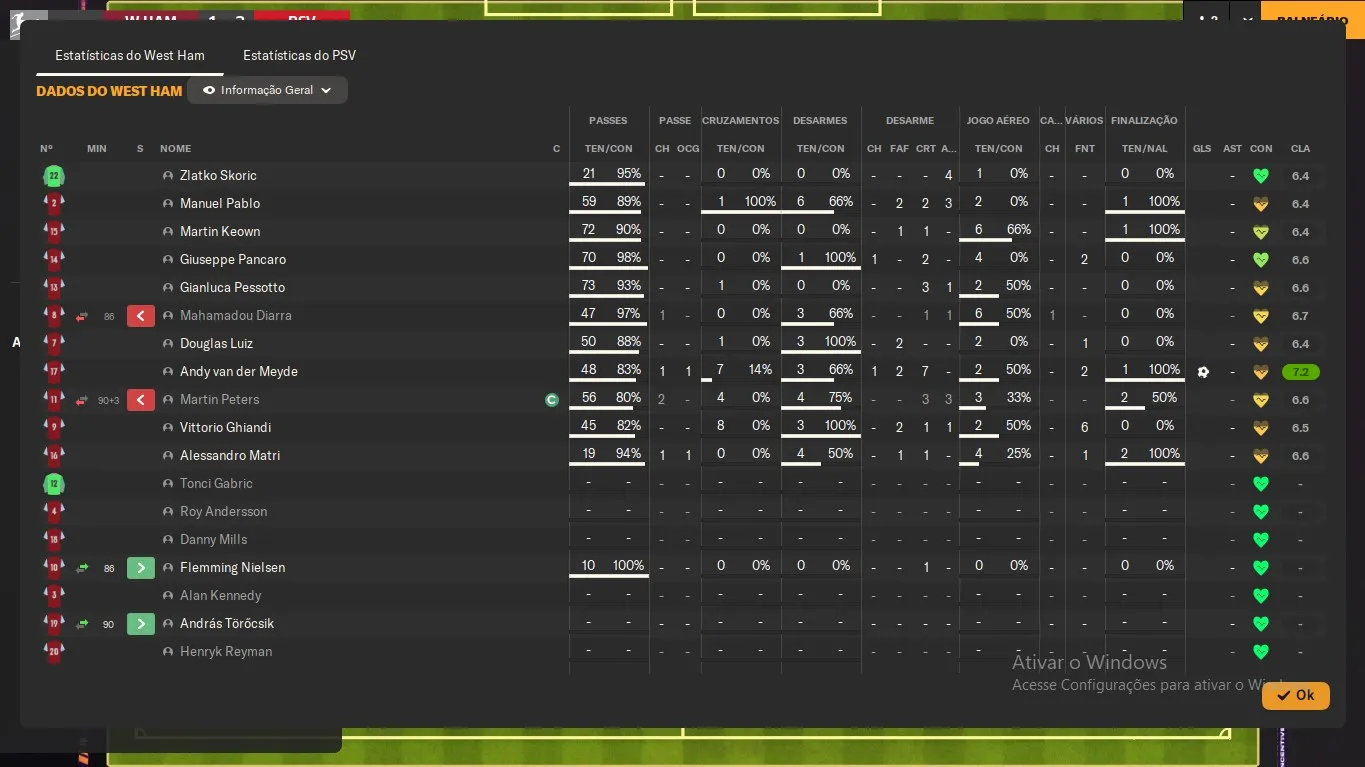The height and width of the screenshot is (767, 1365).
Task: Click the condition heart in Zlatko Skoric's row
Action: (x=1261, y=176)
